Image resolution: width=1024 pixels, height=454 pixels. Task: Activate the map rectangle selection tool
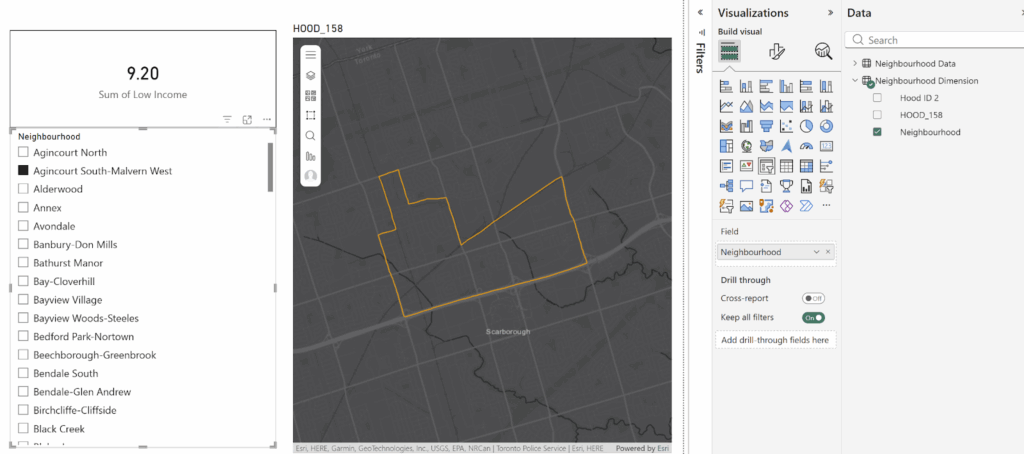click(x=310, y=116)
